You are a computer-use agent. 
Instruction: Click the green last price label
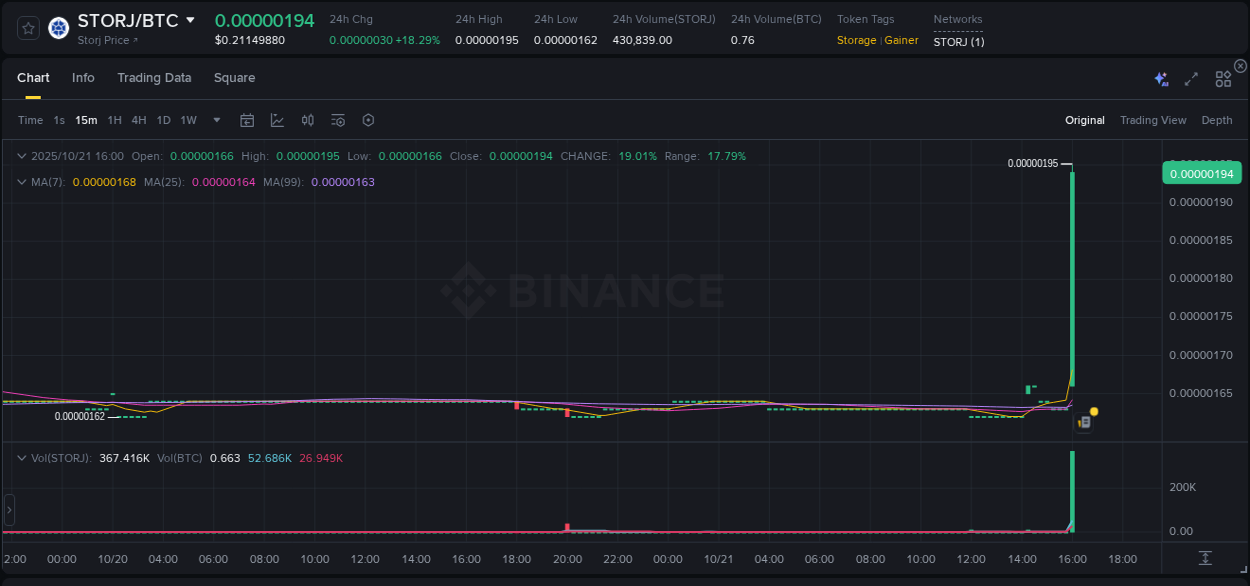[x=1201, y=172]
